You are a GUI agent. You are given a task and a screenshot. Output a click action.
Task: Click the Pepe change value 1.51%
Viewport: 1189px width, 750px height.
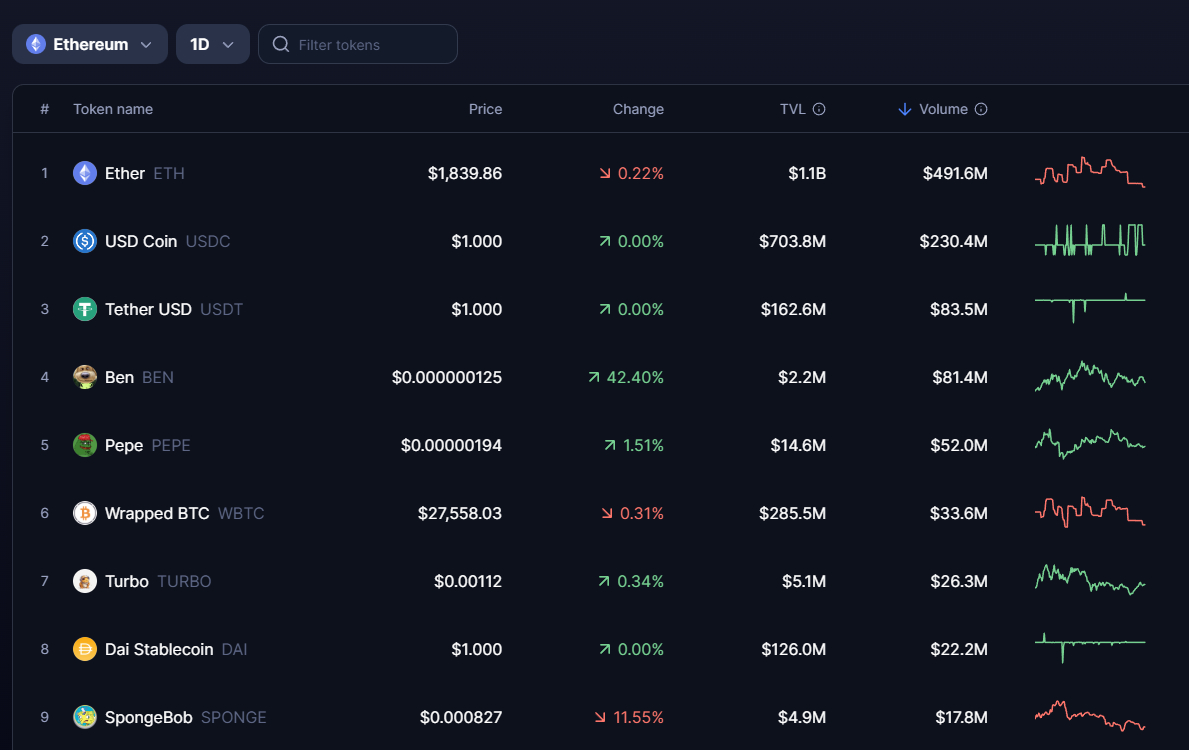(643, 445)
